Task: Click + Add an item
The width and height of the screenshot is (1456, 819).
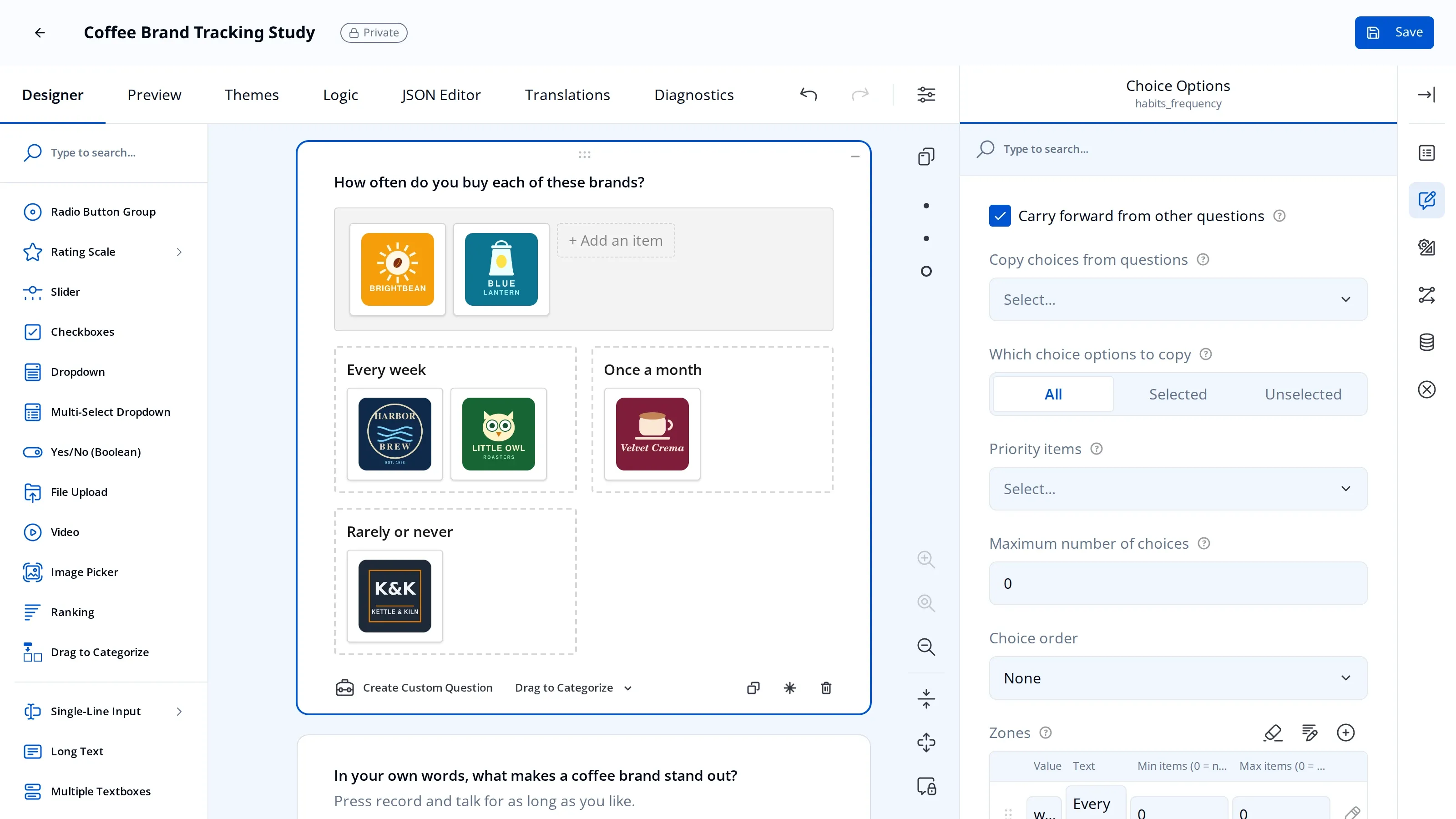Action: pos(616,241)
